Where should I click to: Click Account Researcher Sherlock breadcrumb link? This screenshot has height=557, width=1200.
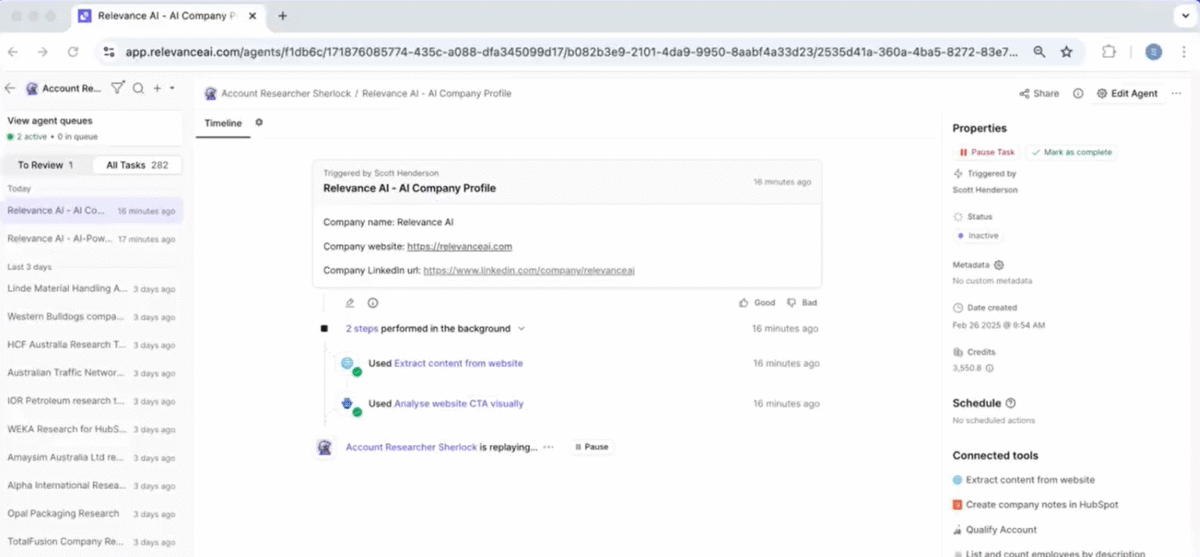(x=286, y=93)
